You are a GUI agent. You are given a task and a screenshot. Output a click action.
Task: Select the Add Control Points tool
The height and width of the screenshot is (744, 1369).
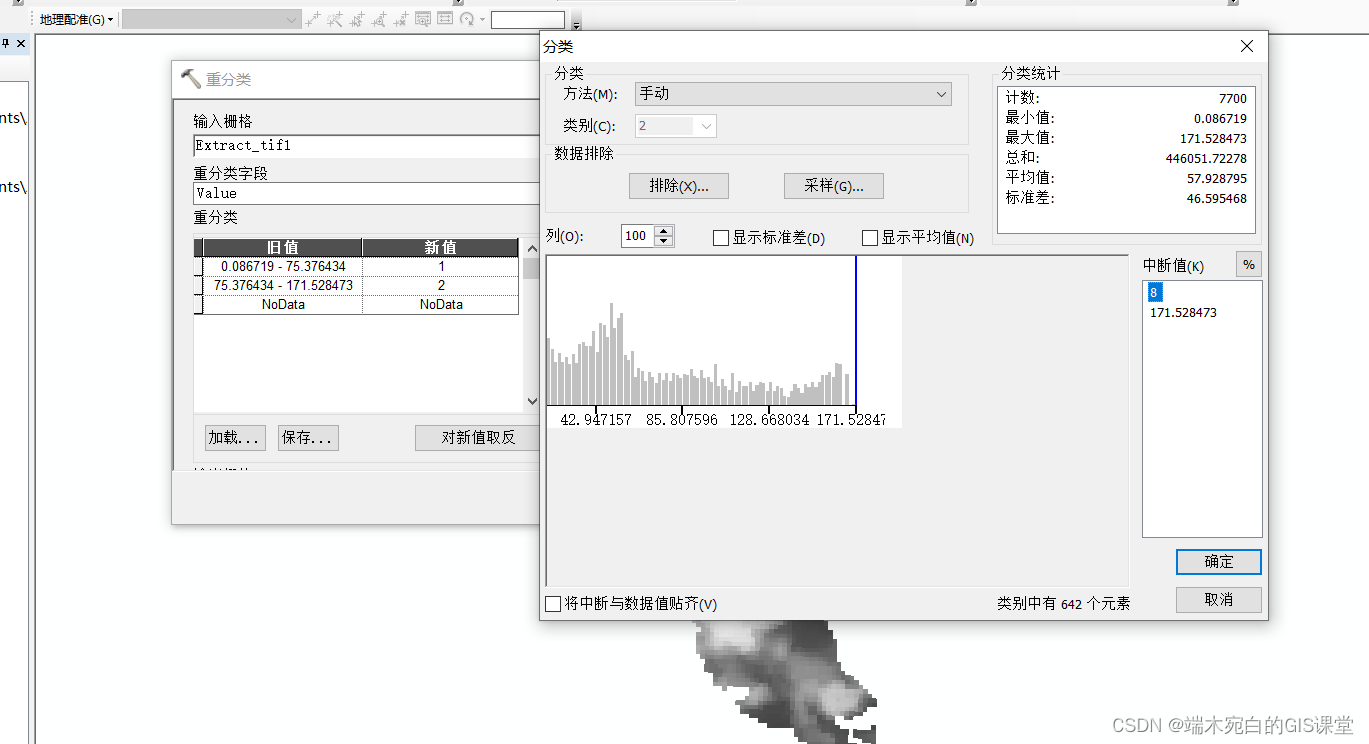point(313,19)
